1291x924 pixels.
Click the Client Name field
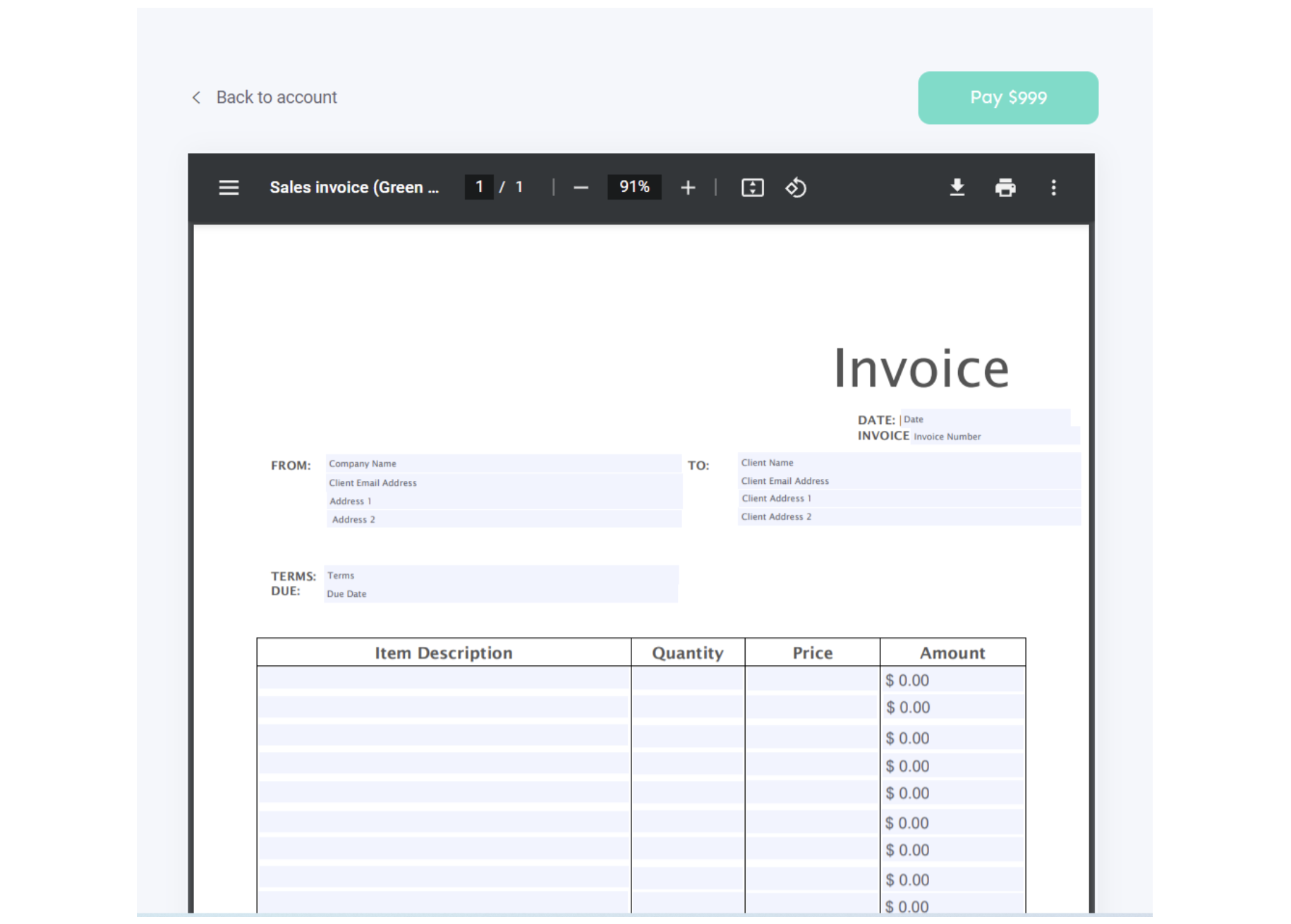(908, 463)
